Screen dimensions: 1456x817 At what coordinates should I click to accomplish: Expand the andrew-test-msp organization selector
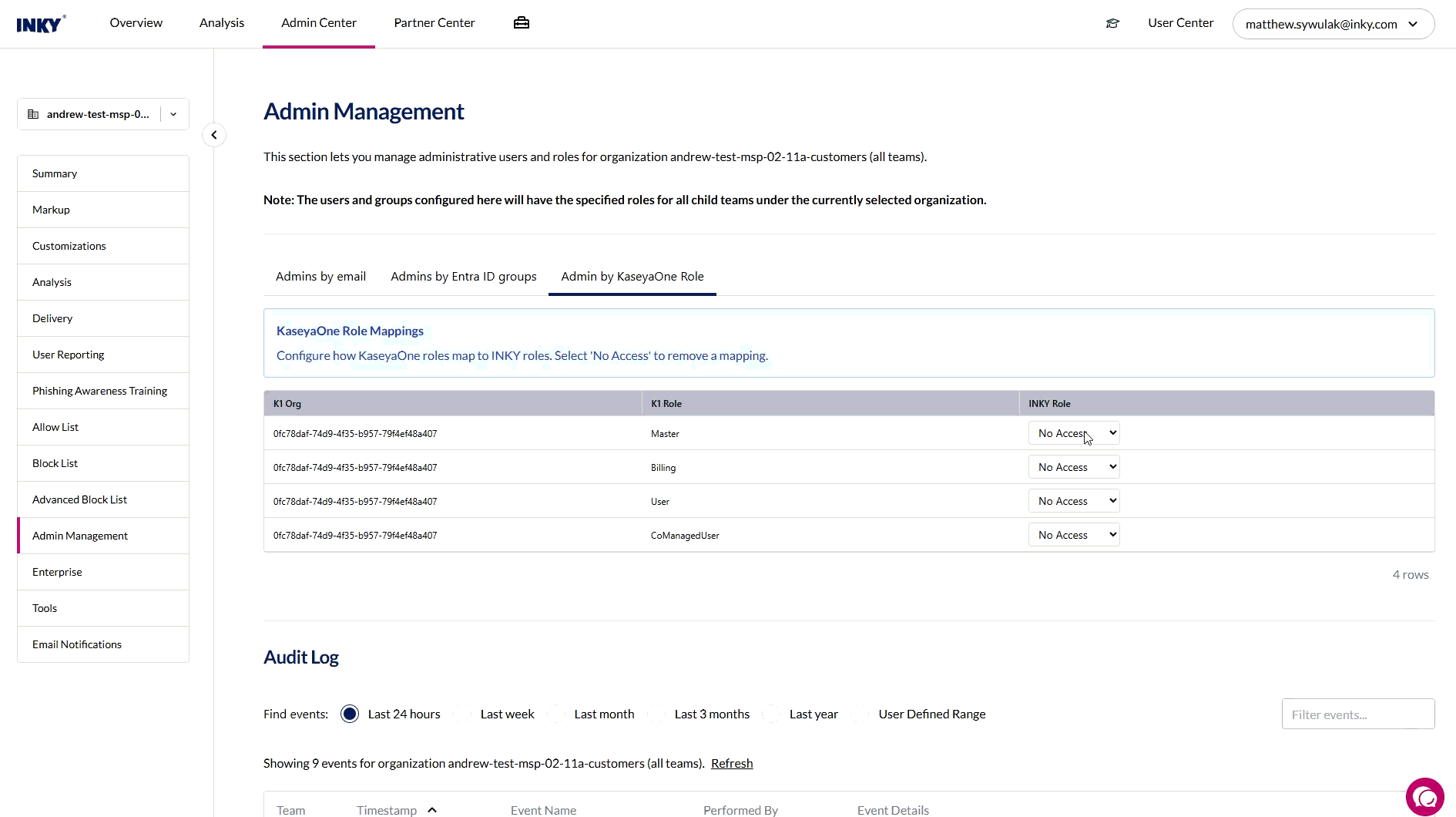(174, 114)
